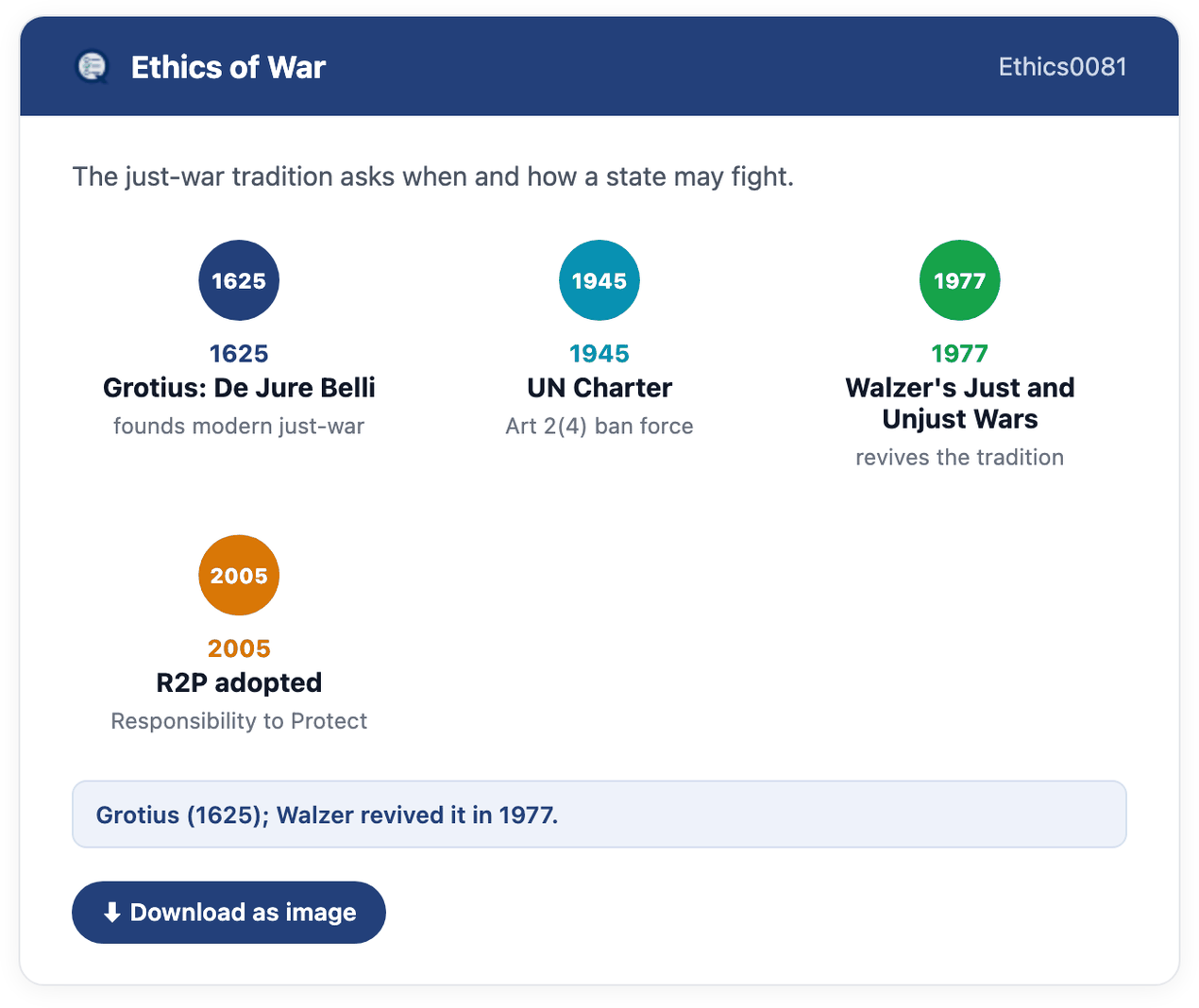Viewport: 1199px width, 1008px height.
Task: Click the Download as image button
Action: pos(228,913)
